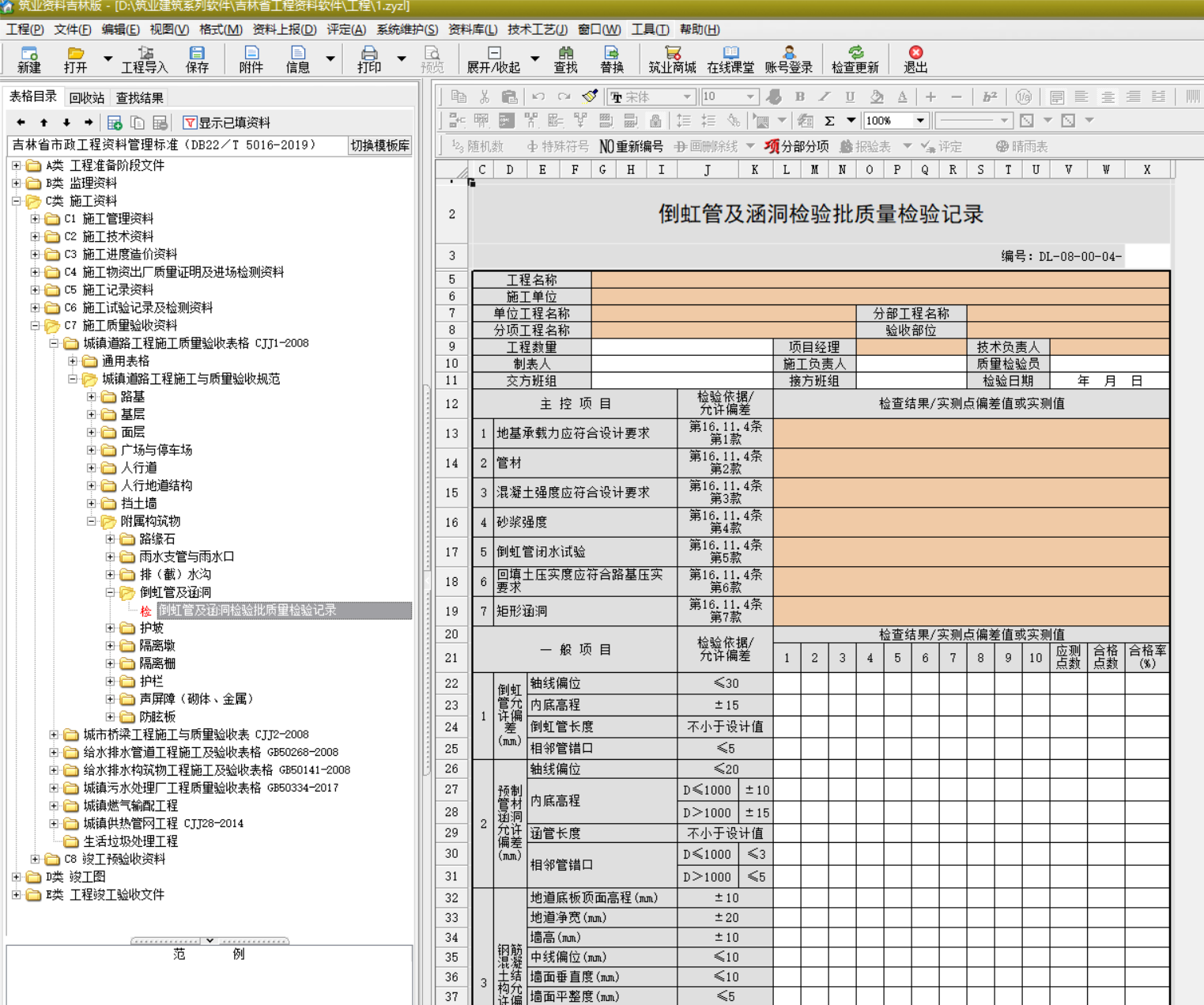1204x1005 pixels.
Task: Click the Bold B formatting icon
Action: [799, 96]
